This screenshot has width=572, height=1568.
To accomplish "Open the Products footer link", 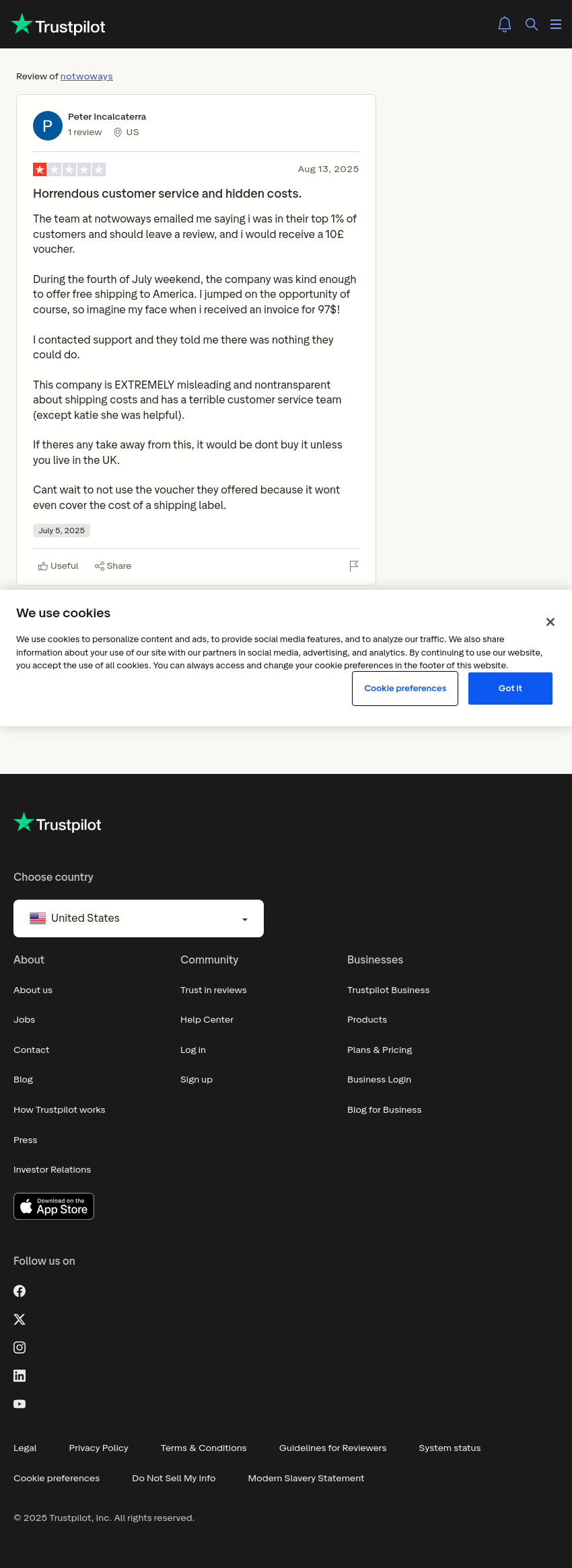I will 367,1020.
